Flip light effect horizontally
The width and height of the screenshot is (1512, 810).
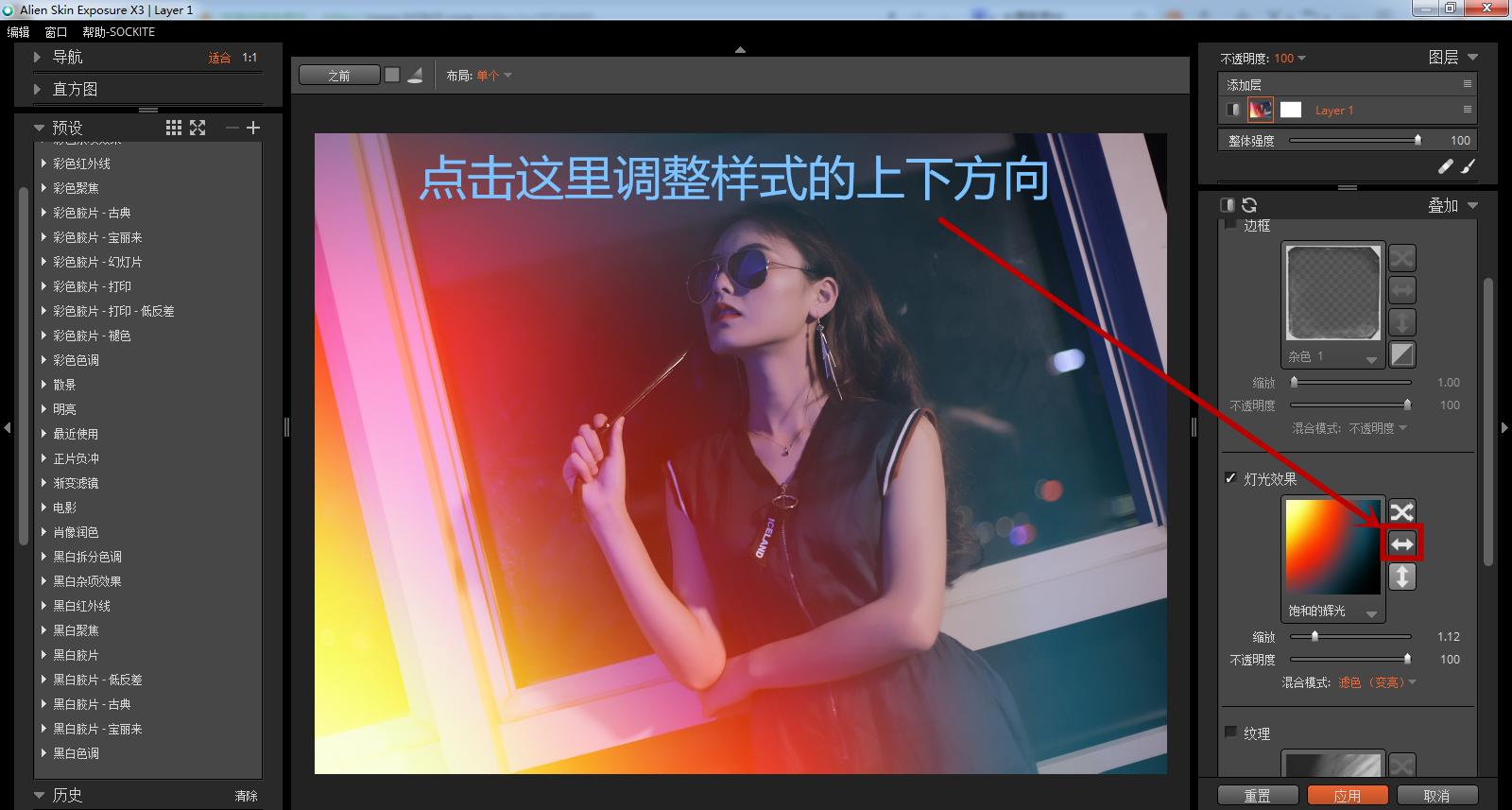1402,543
